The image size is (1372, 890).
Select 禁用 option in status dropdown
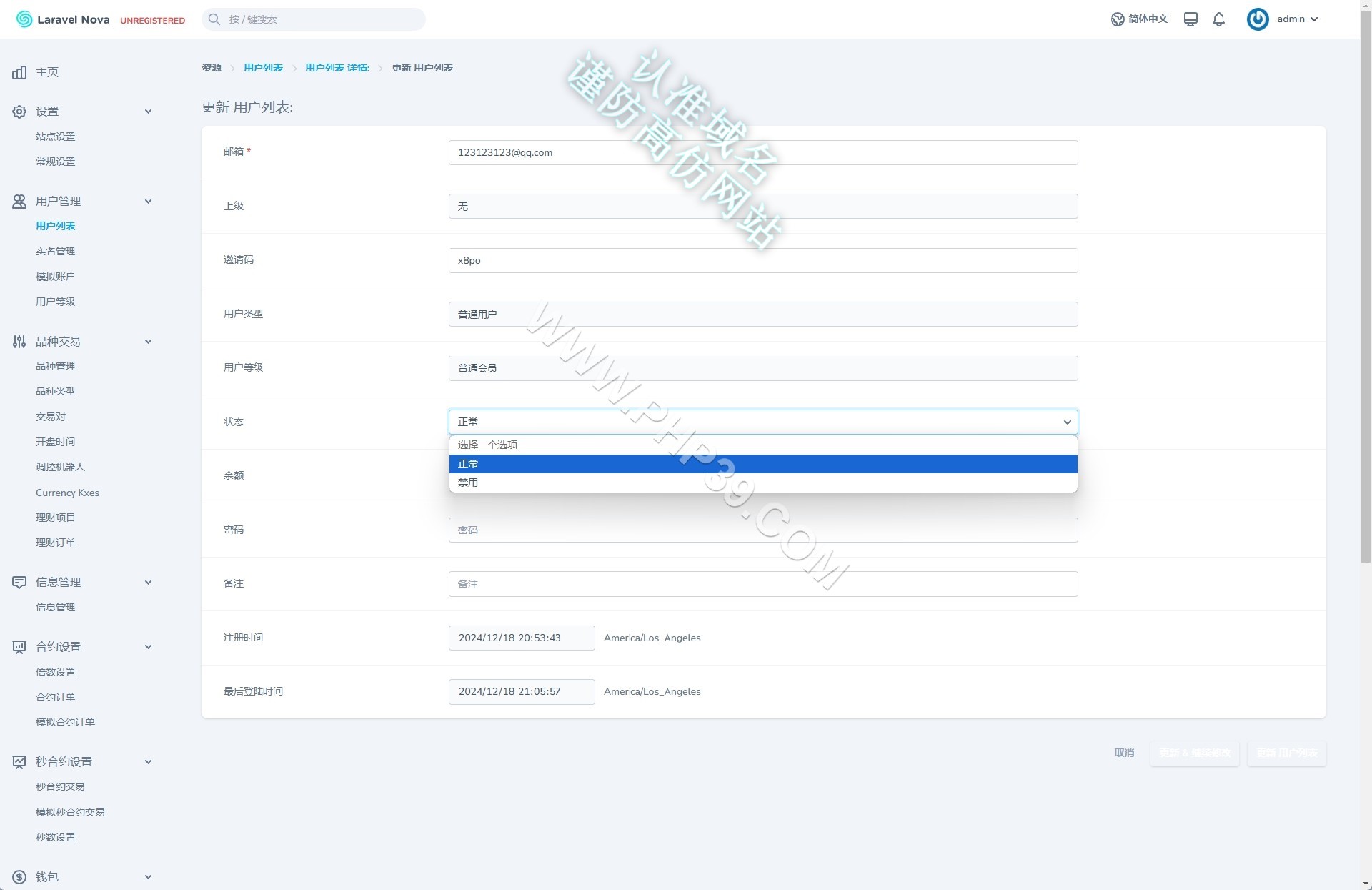[763, 483]
